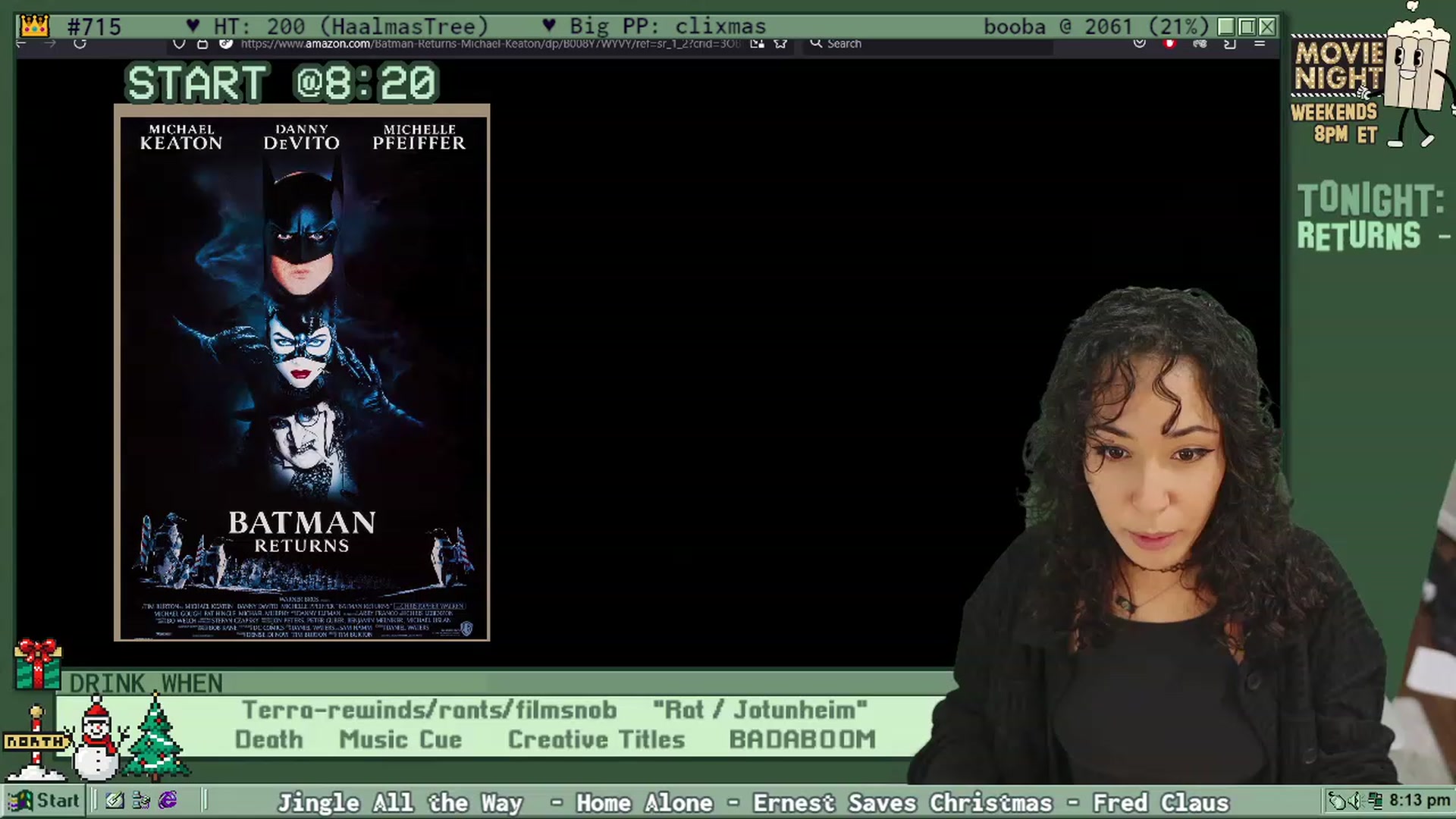
Task: Click the popcorn mascot icon
Action: [x=1414, y=76]
